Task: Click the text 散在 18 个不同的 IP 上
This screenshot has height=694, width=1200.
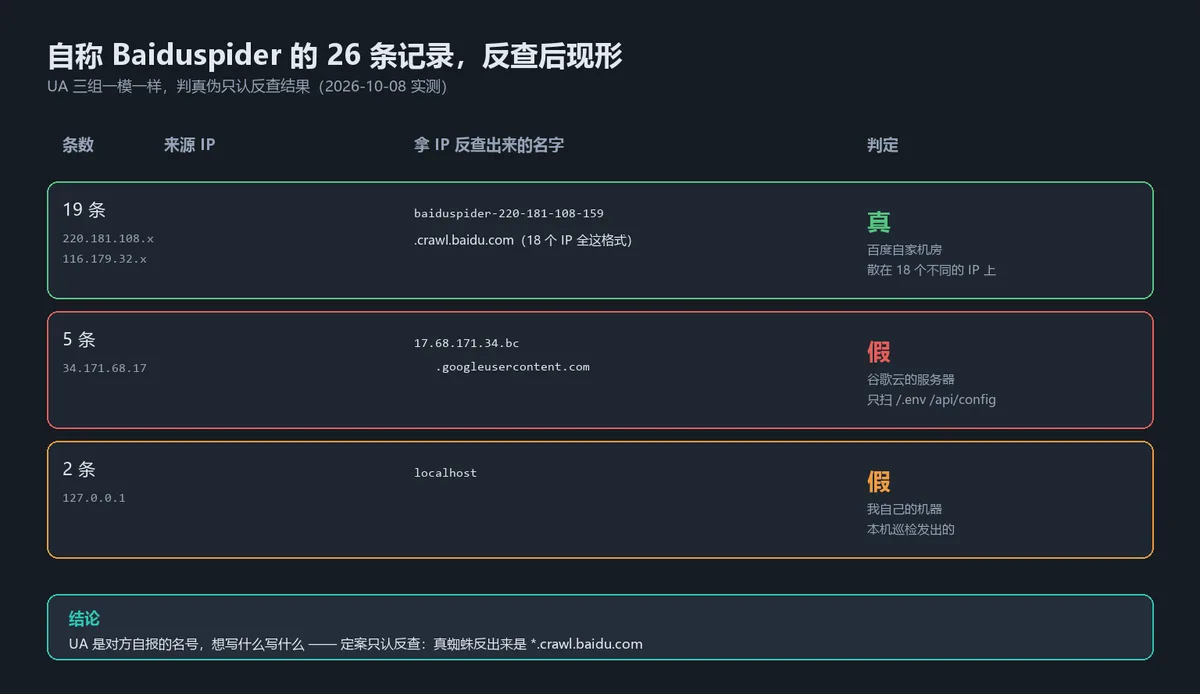Action: pyautogui.click(x=931, y=270)
